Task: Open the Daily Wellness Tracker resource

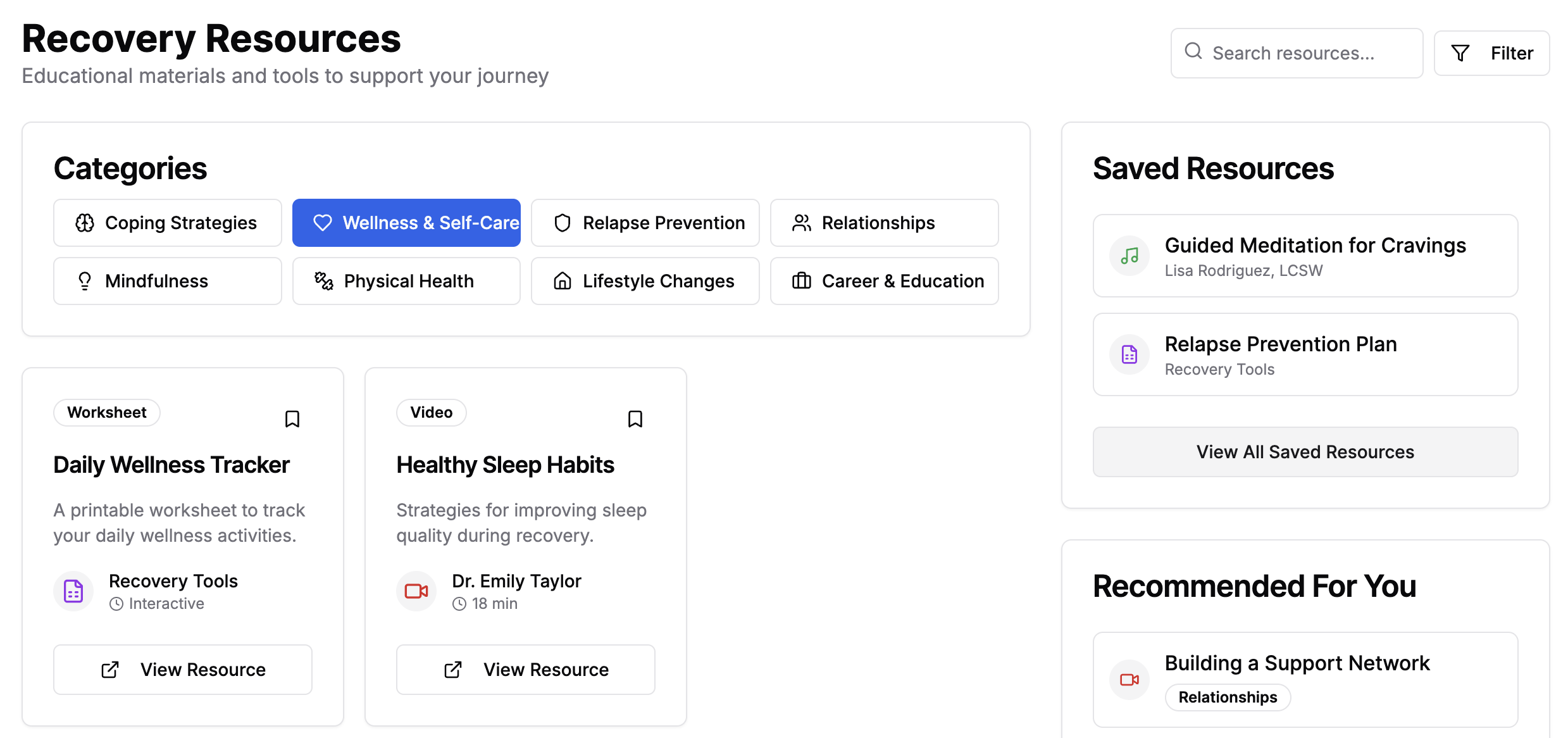Action: pos(182,669)
